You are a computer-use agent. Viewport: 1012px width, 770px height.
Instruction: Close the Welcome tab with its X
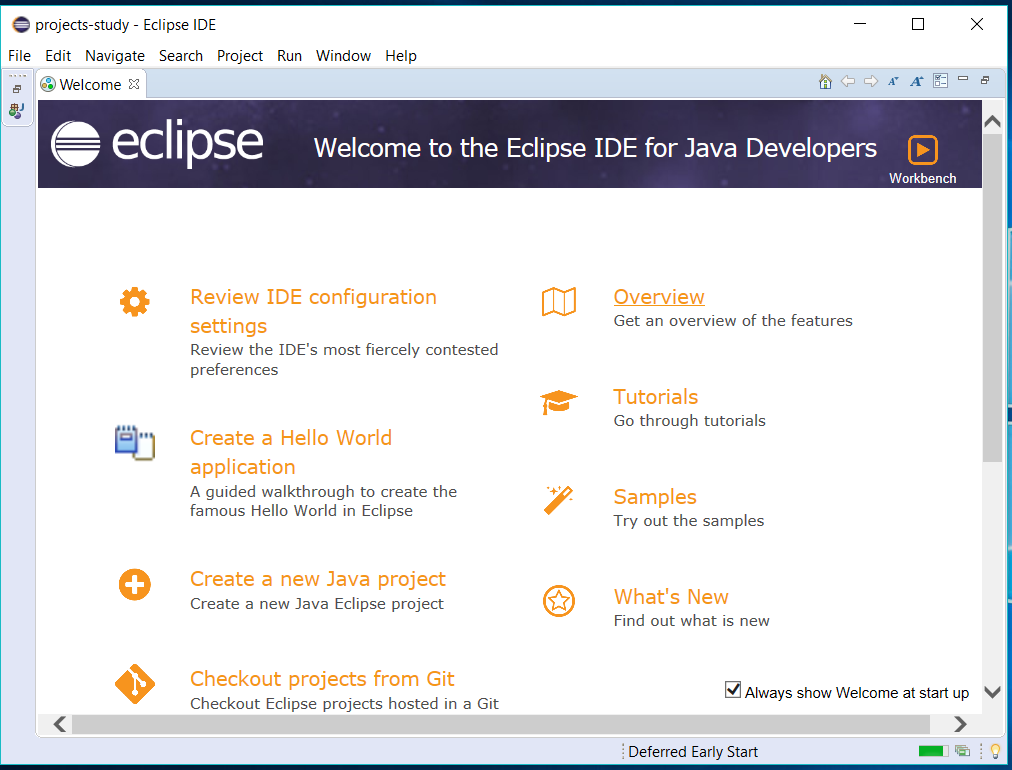point(134,84)
